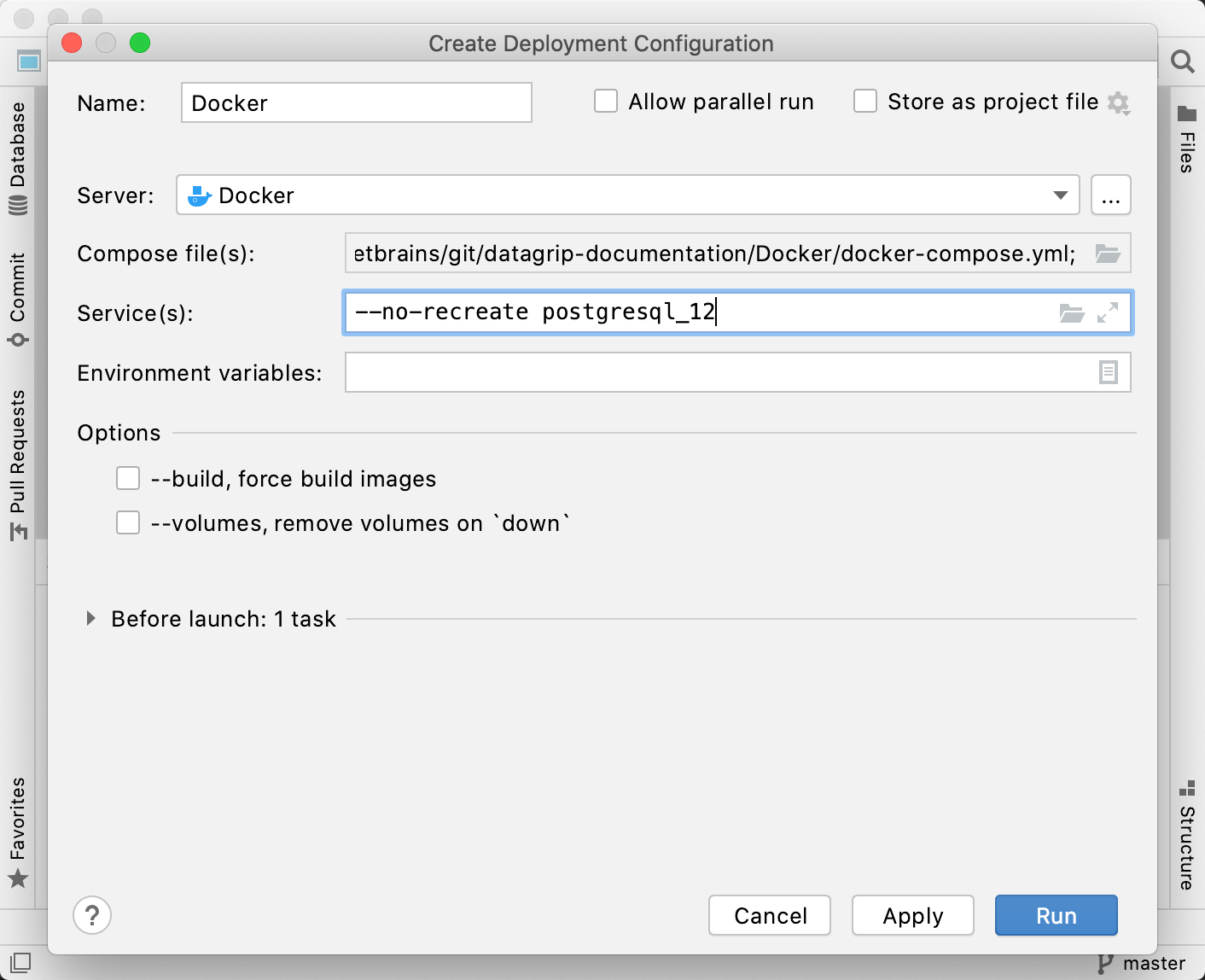
Task: Open the Favorites tool window
Action: click(17, 828)
